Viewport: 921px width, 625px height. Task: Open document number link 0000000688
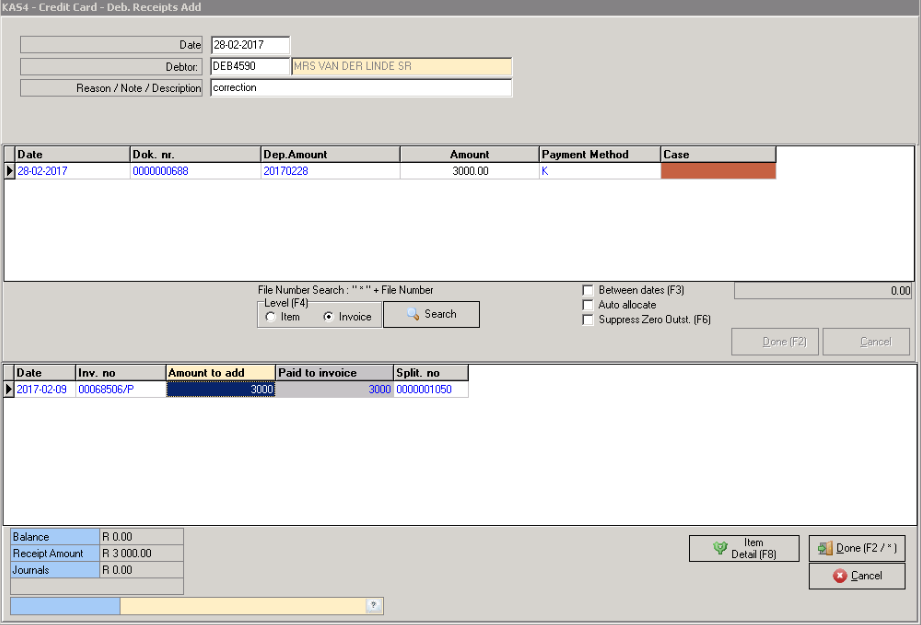[x=159, y=170]
